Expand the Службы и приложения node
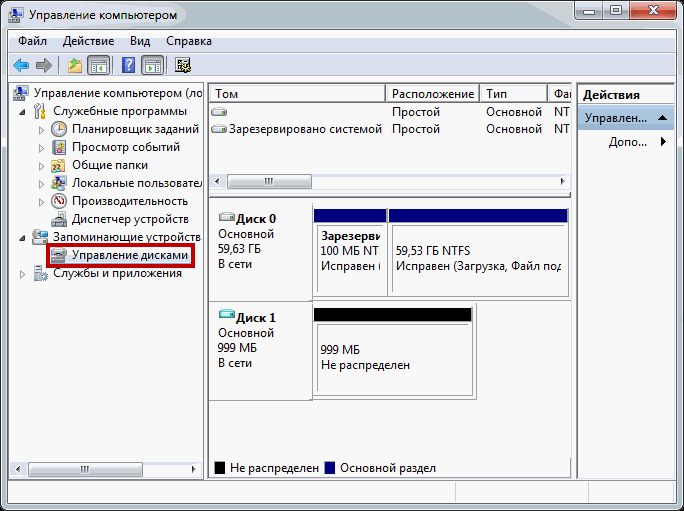This screenshot has width=684, height=511. click(22, 274)
